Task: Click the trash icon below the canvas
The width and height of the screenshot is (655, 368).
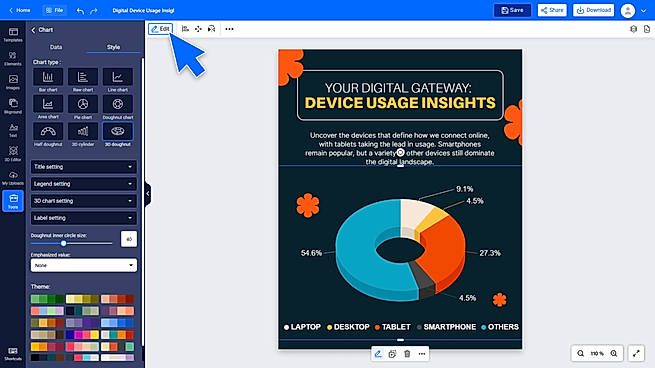Action: pos(407,354)
